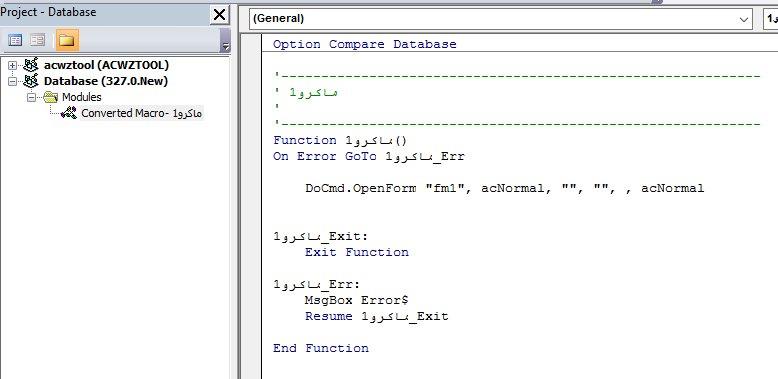The width and height of the screenshot is (778, 379).
Task: Toggle breakpoint in margin beside MsgBox Error$ line
Action: [x=251, y=300]
